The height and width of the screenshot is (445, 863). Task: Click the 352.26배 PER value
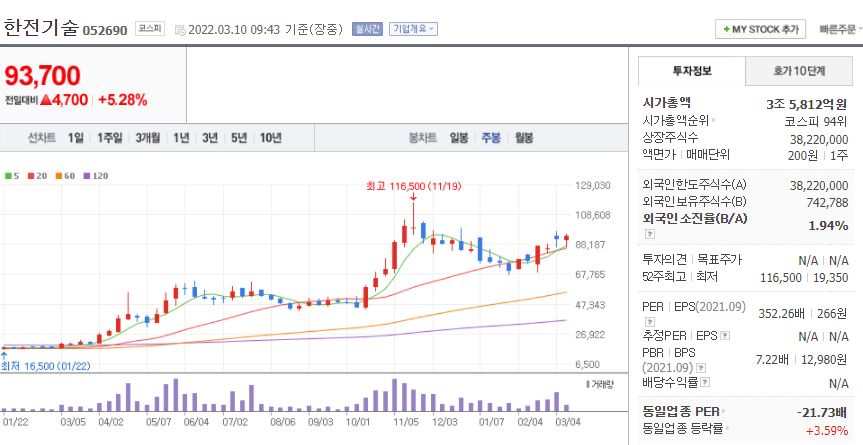782,314
